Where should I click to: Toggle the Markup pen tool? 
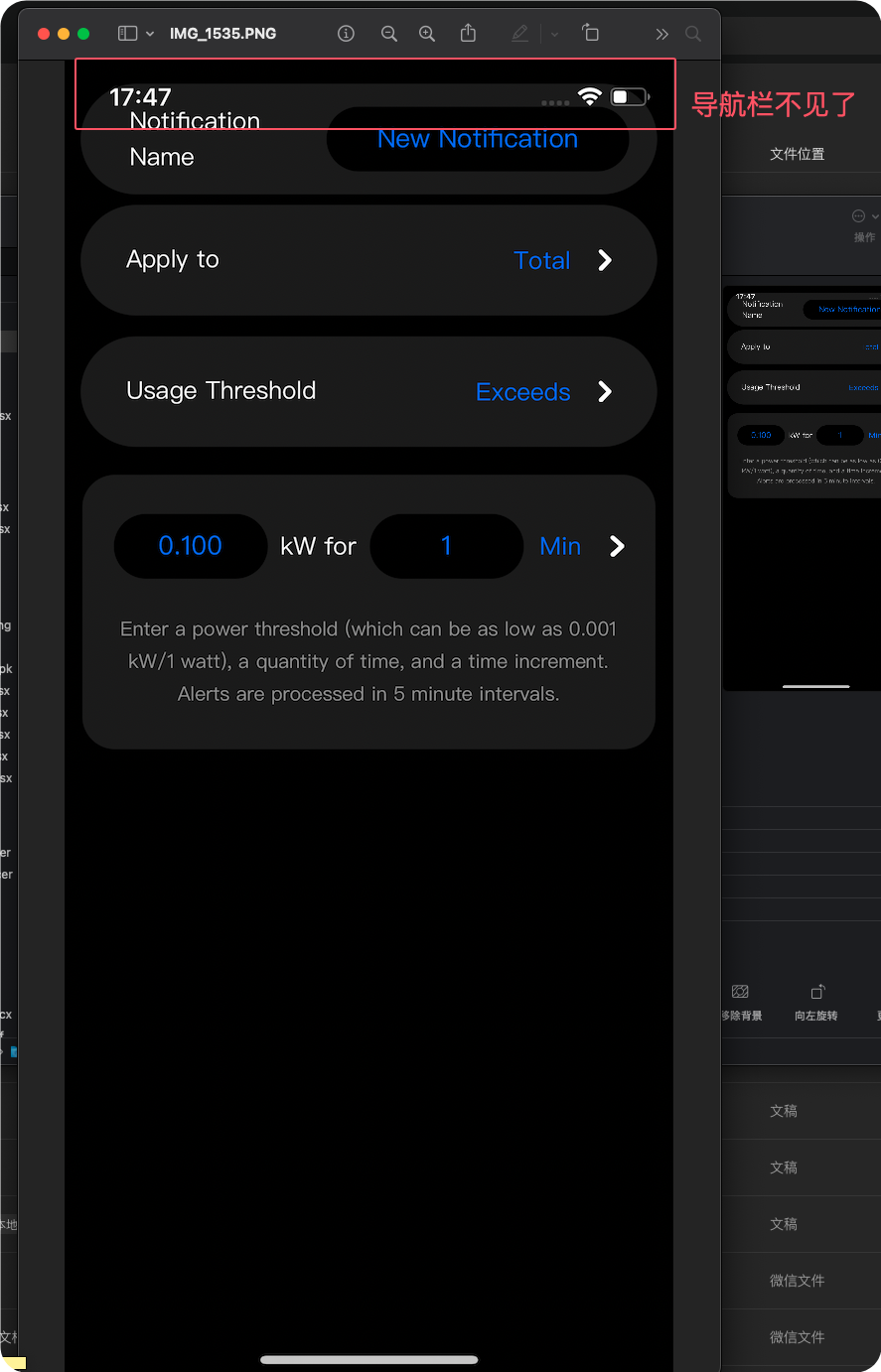[x=519, y=34]
